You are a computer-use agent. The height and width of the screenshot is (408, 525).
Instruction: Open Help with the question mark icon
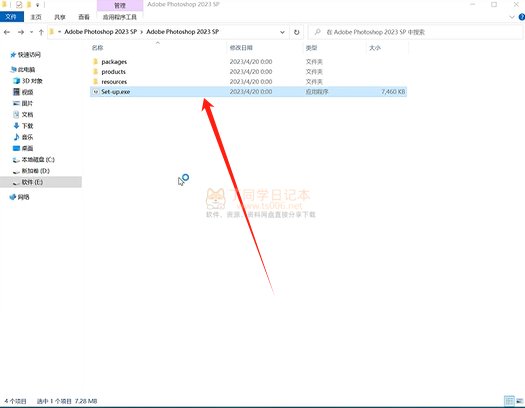[522, 17]
